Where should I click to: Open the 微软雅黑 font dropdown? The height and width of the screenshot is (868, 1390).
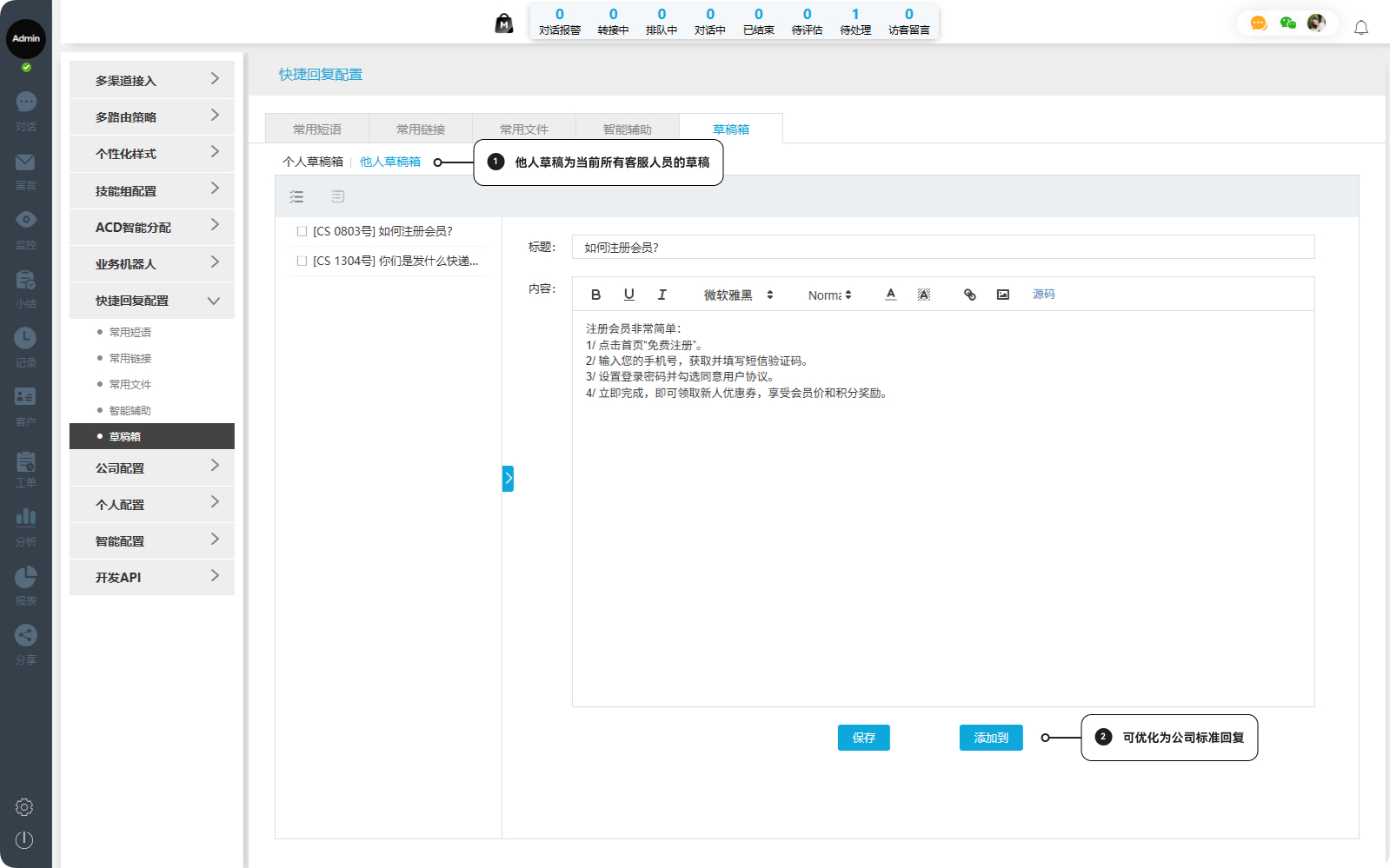tap(738, 295)
